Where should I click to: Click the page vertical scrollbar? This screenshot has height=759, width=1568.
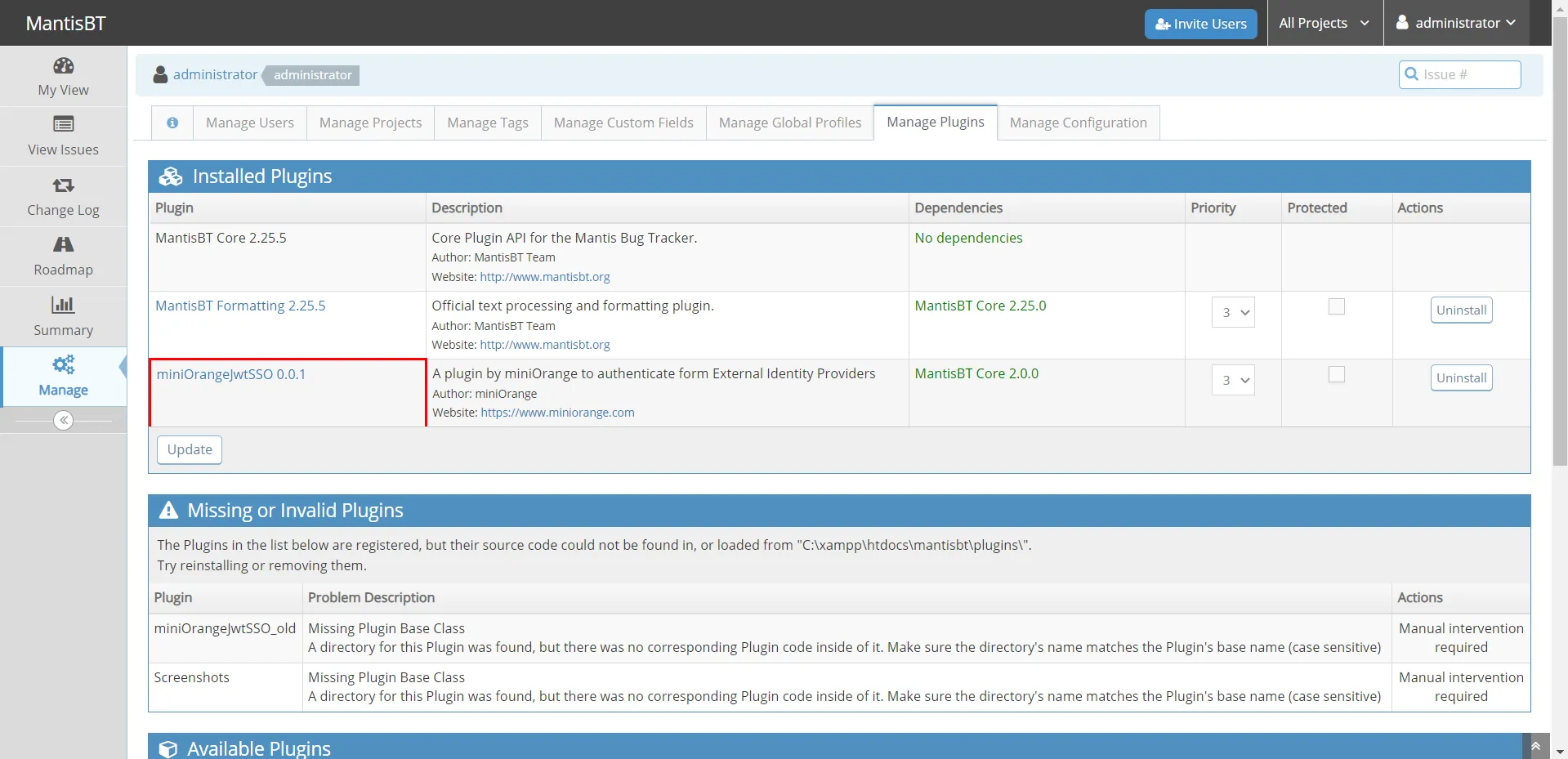(1560, 242)
